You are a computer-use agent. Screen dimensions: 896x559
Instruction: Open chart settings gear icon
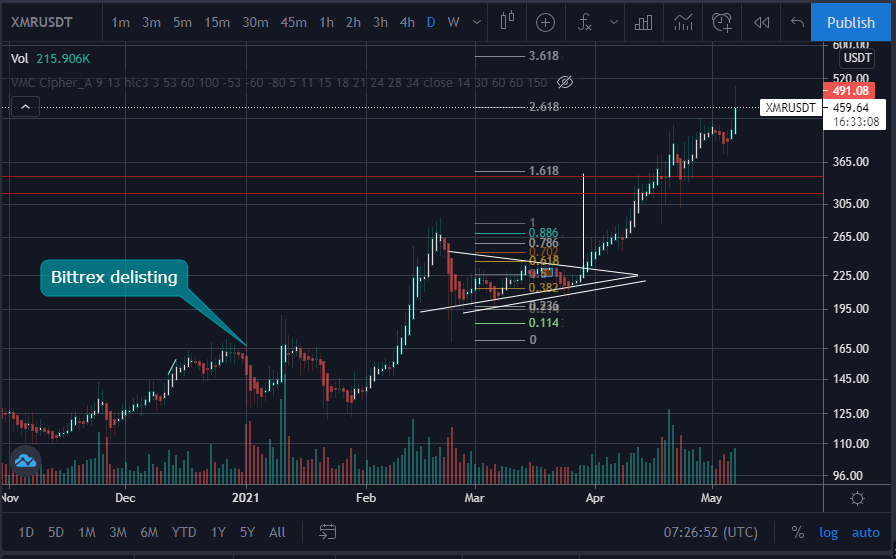[857, 498]
